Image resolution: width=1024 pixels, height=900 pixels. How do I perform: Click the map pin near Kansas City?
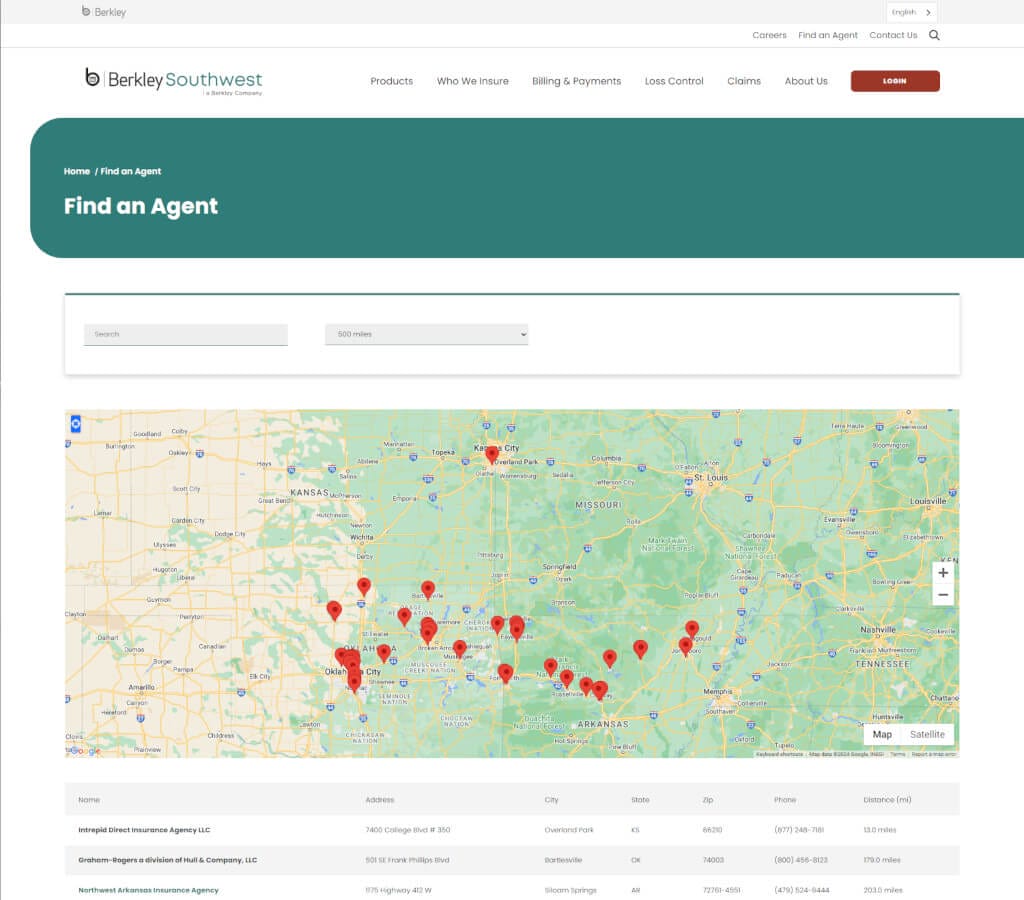491,454
